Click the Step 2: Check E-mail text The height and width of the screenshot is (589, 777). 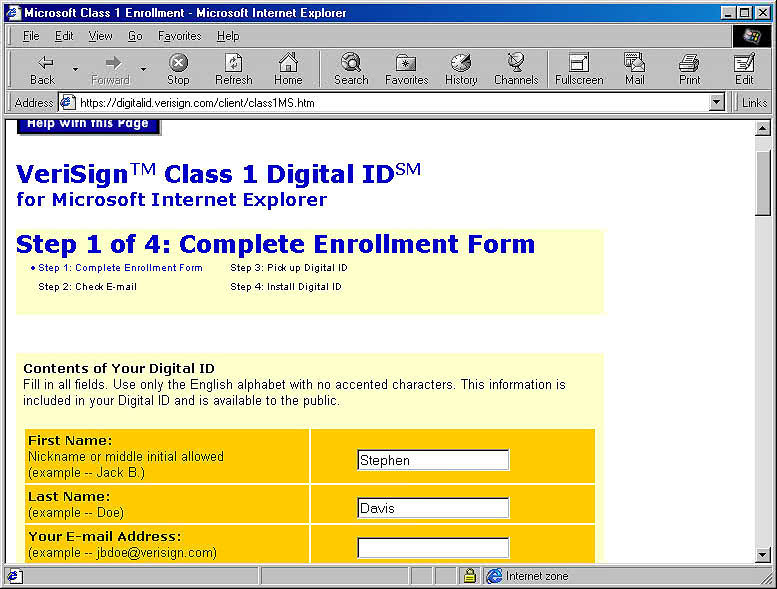(x=87, y=287)
